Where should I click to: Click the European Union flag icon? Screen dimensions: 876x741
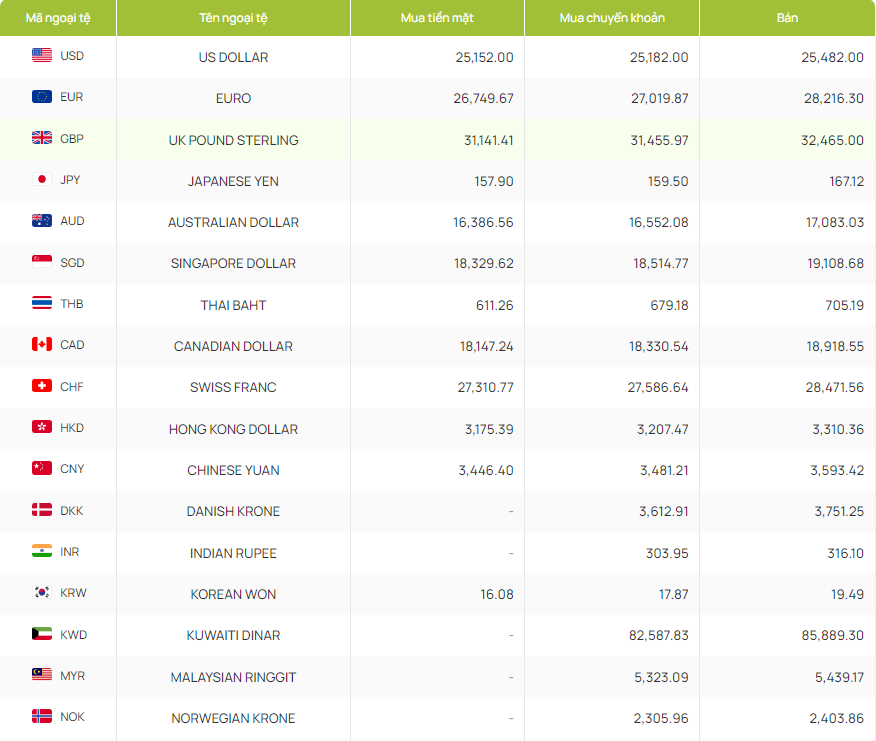[x=42, y=97]
